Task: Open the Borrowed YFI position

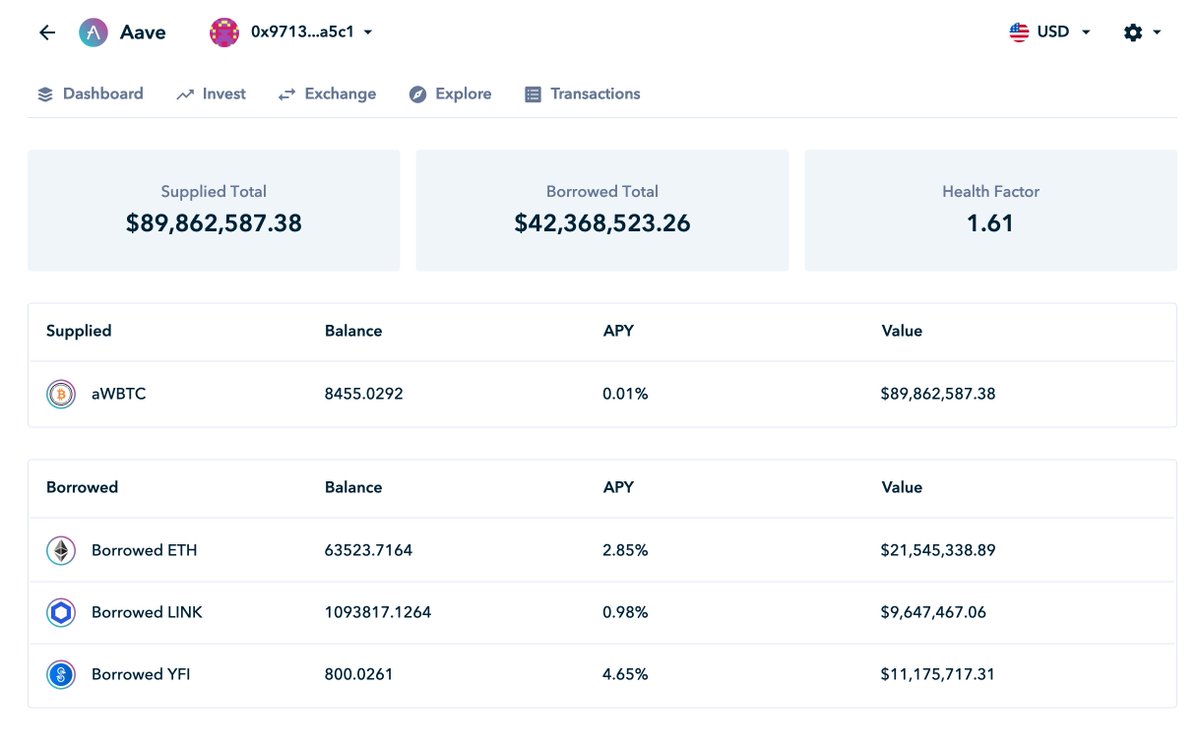Action: (x=141, y=674)
